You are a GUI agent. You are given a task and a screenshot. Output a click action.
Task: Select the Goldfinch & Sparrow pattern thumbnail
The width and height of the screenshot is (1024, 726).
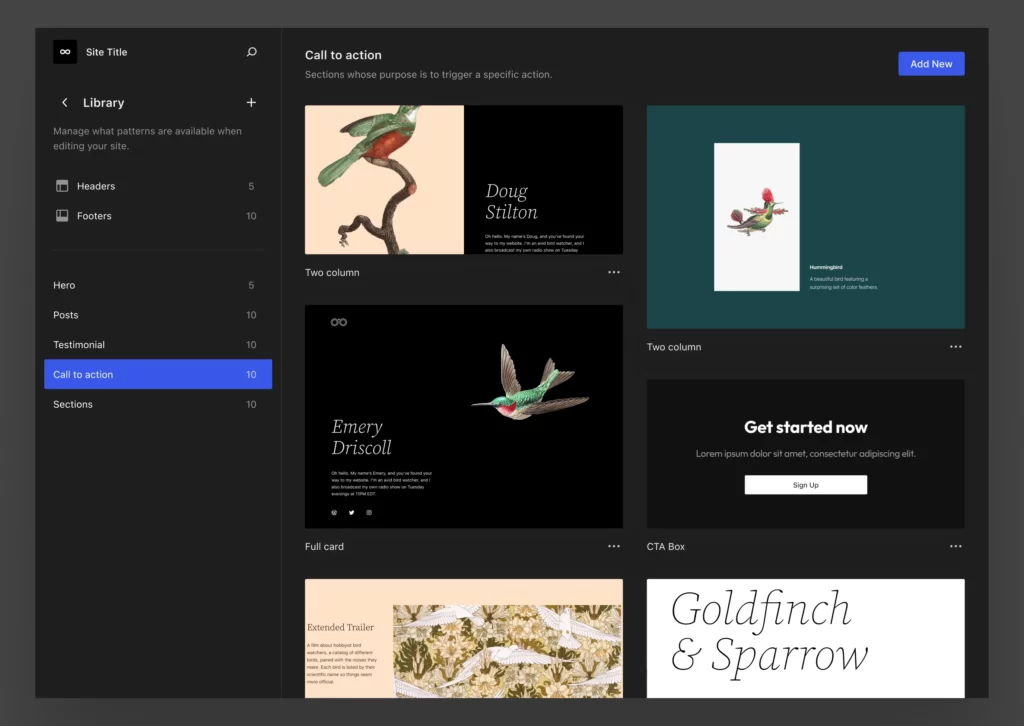pyautogui.click(x=805, y=637)
